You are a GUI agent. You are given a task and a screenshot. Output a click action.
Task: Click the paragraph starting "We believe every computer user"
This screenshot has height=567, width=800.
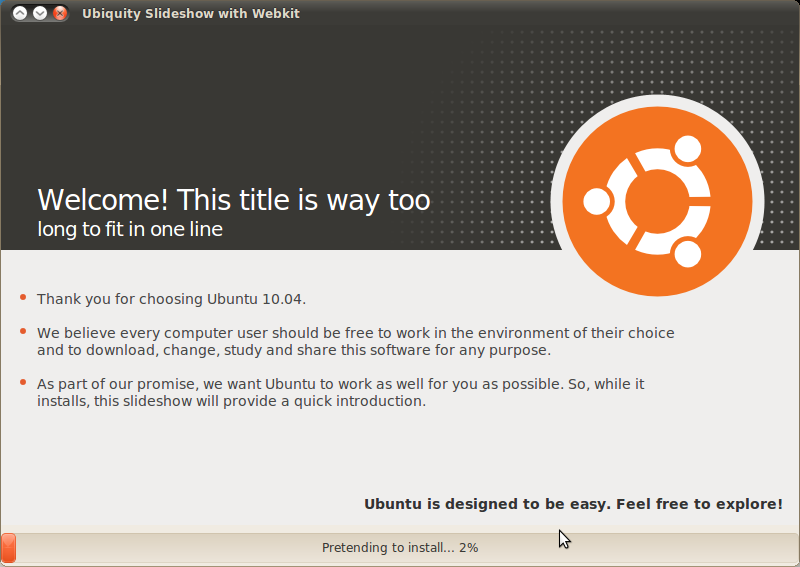click(x=355, y=341)
